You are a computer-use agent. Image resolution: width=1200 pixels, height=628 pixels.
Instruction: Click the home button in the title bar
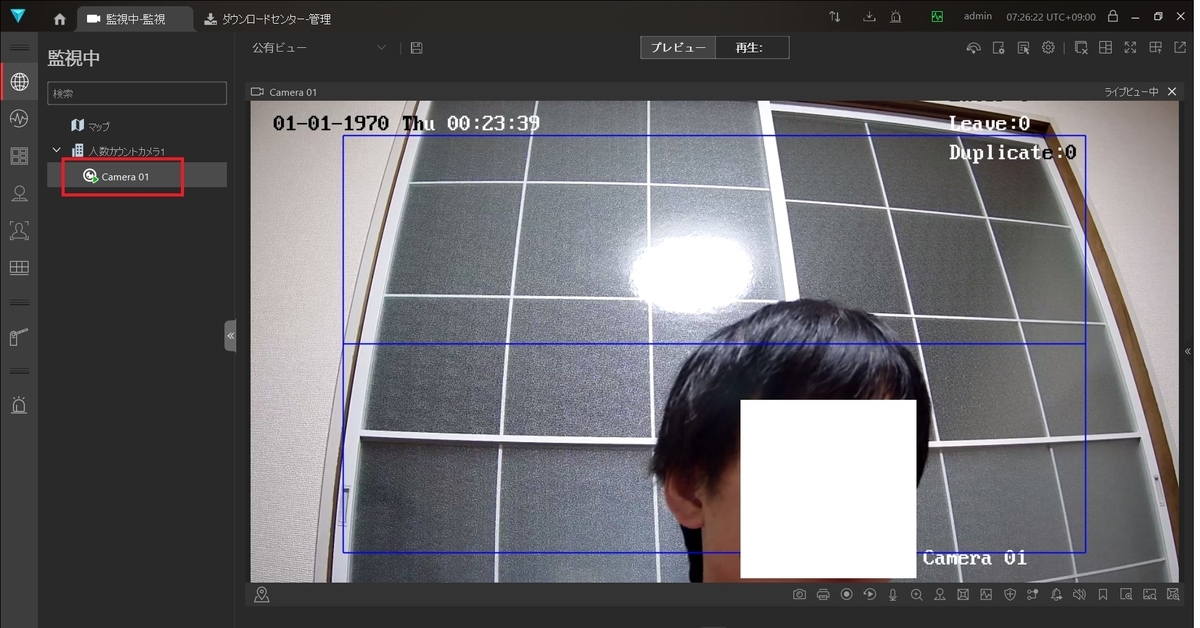58,17
